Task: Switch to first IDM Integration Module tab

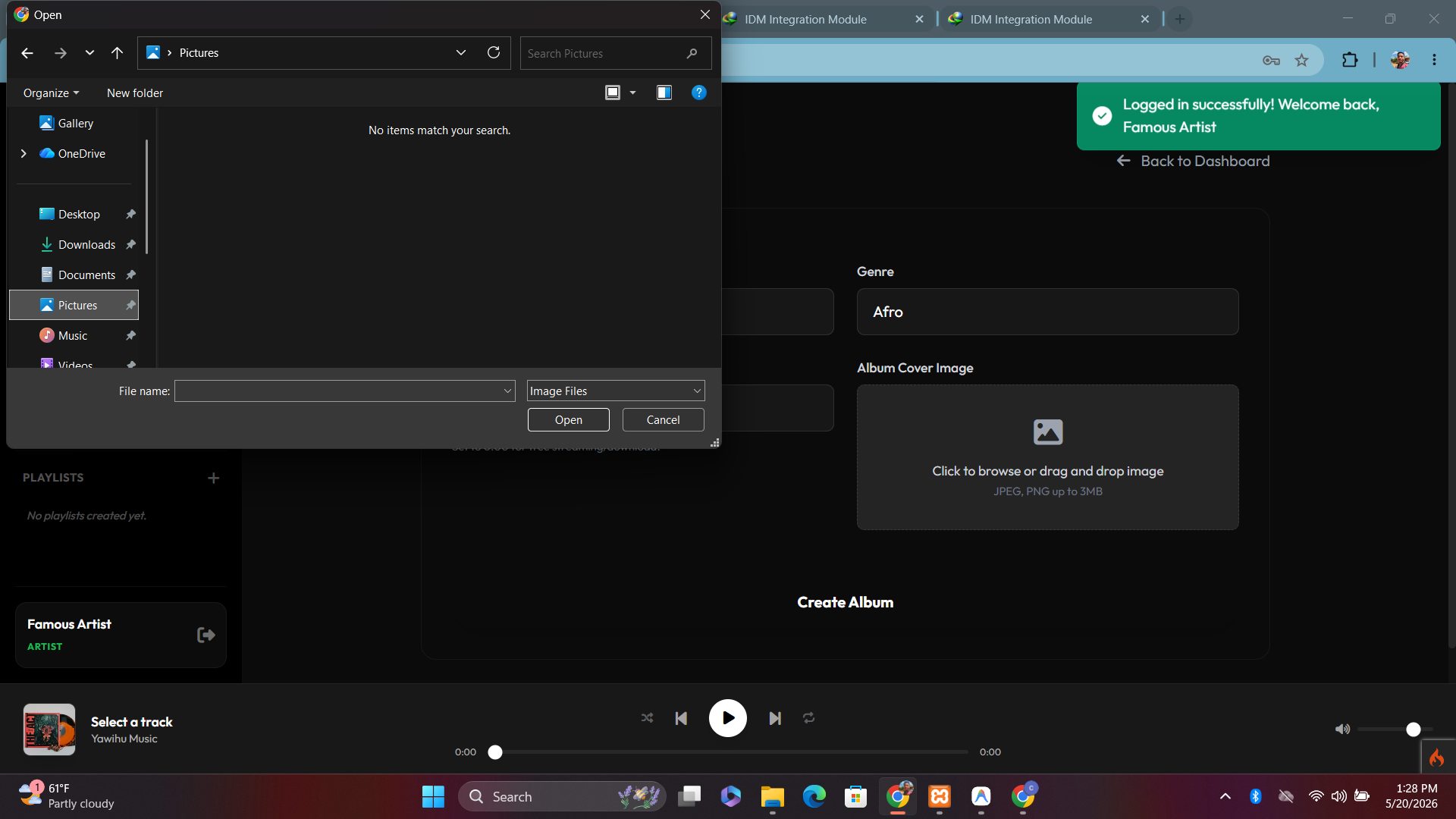Action: click(x=805, y=19)
